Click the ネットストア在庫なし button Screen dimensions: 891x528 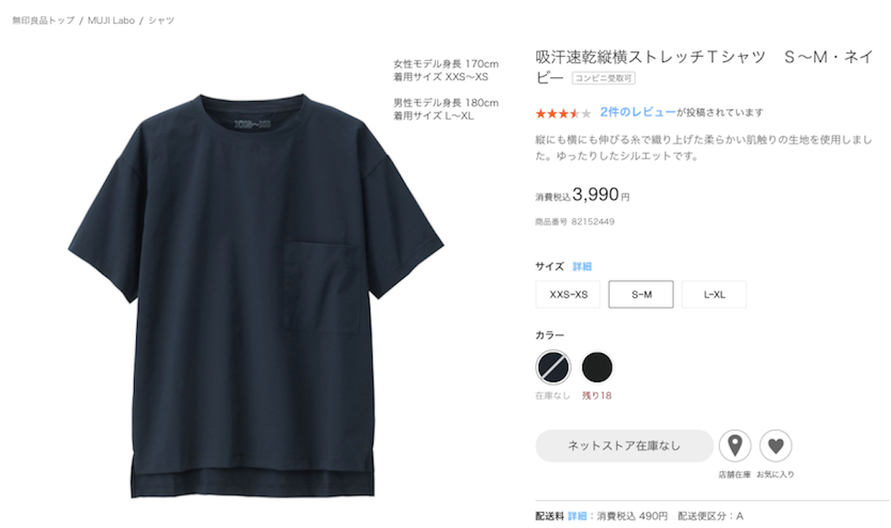coord(624,446)
